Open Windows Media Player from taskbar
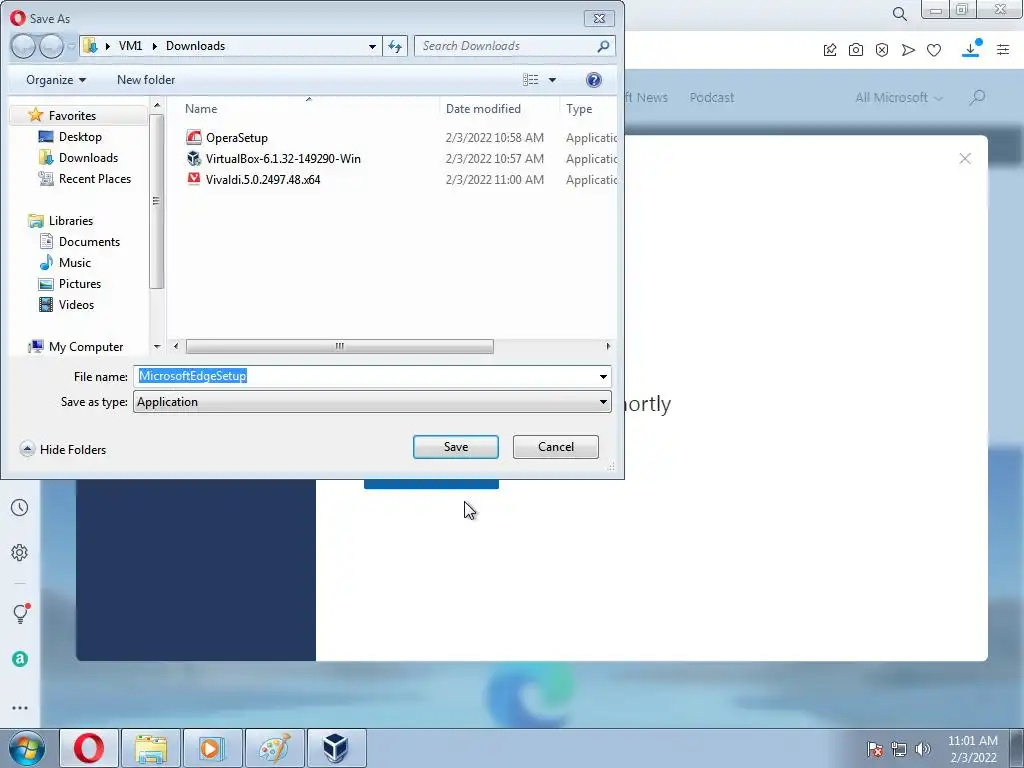Image resolution: width=1024 pixels, height=768 pixels. point(212,748)
